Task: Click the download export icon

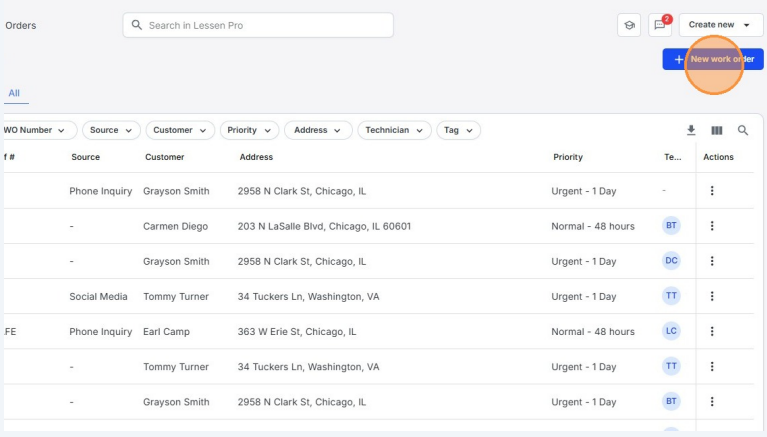Action: tap(690, 130)
